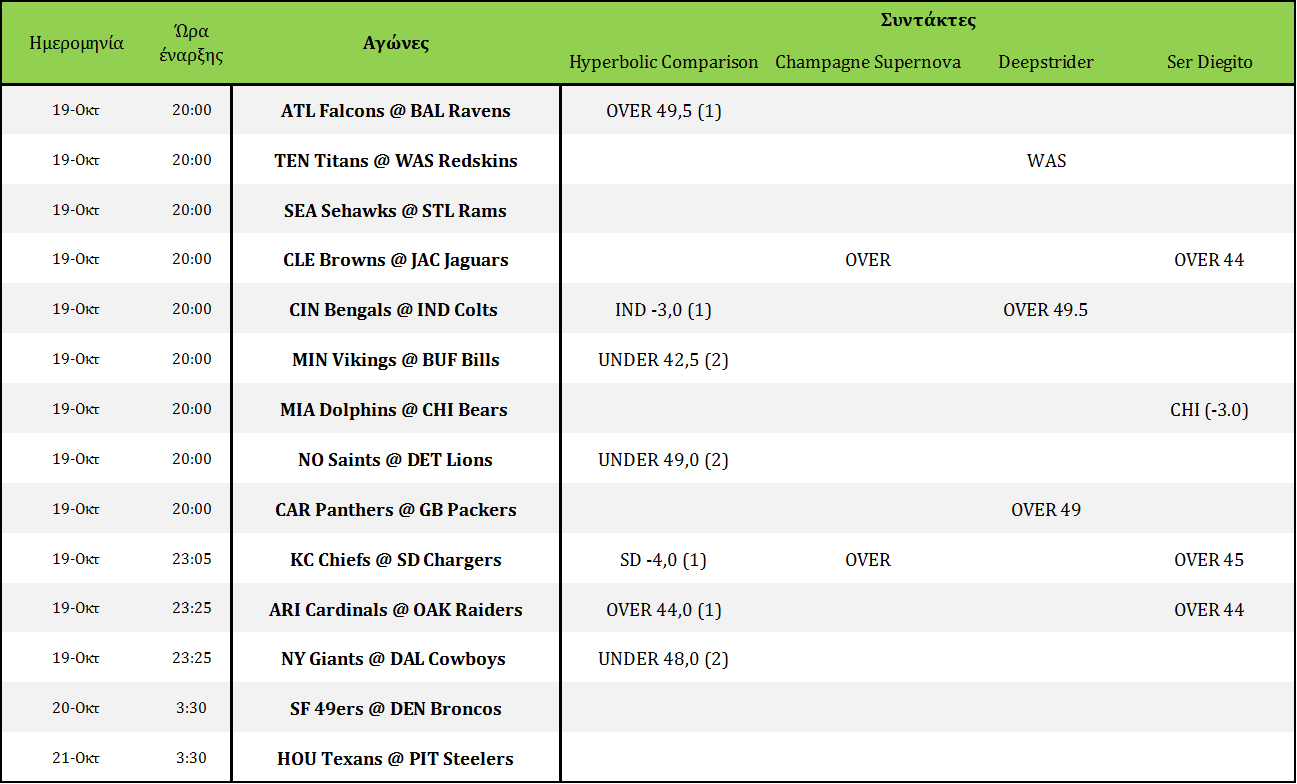The image size is (1297, 784).
Task: Select Champagne Supernova's OVER for KC Chiefs game
Action: pyautogui.click(x=868, y=560)
